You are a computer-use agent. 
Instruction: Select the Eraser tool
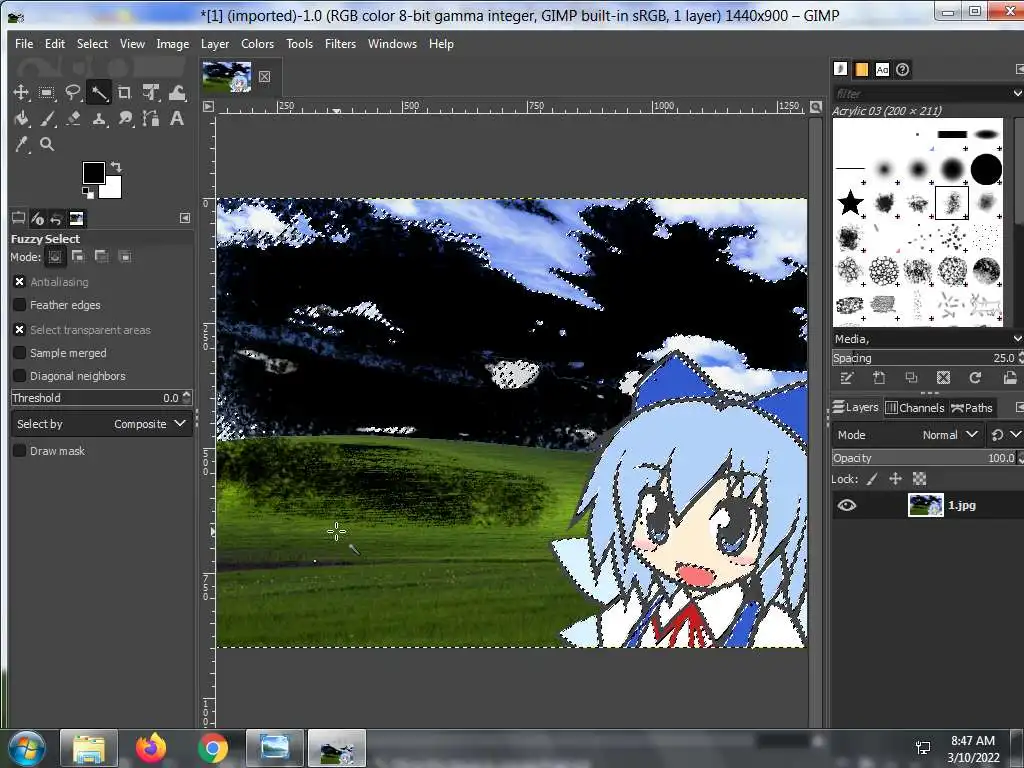pos(72,118)
